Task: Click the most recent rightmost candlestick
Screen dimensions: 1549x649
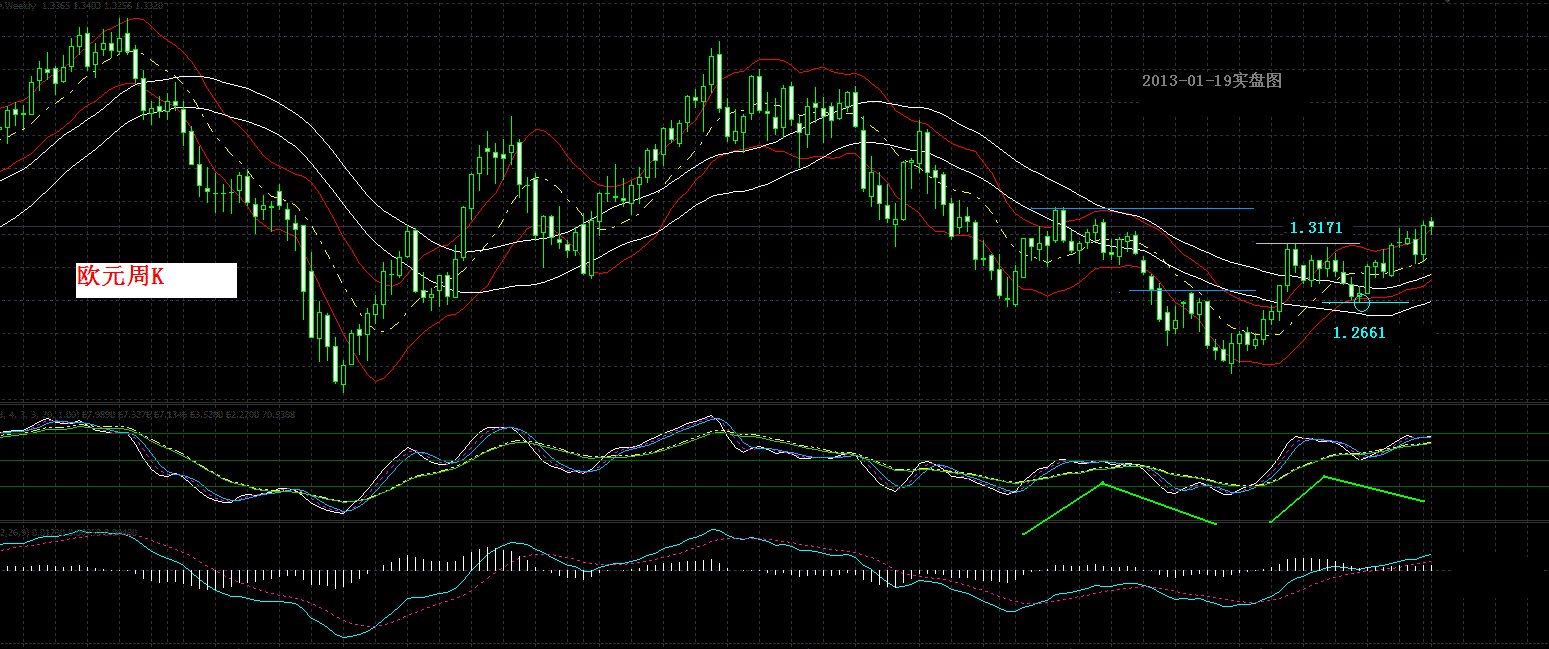Action: coord(1432,224)
